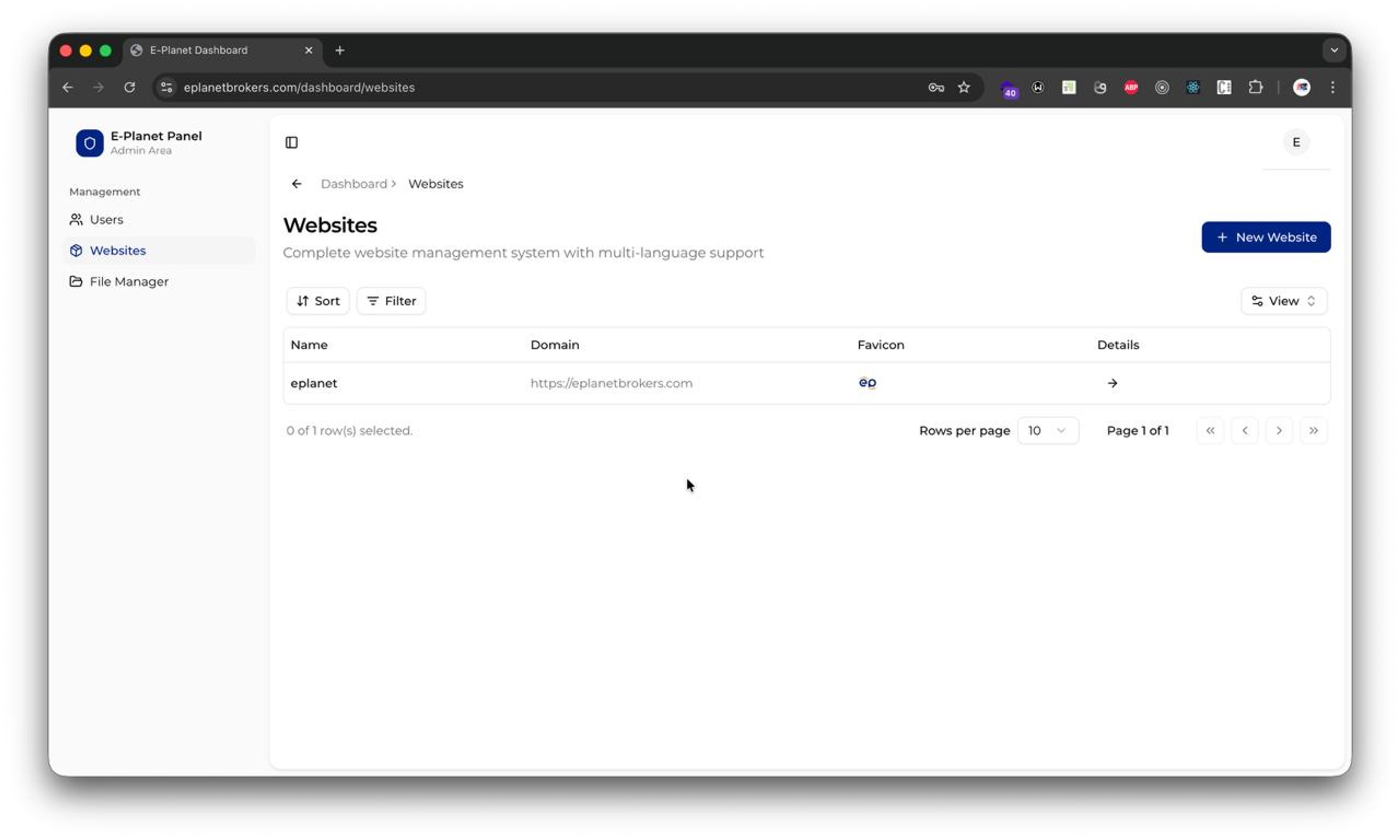Click the eplanet favicon image
Screen dimensions: 1400x840
pos(867,383)
